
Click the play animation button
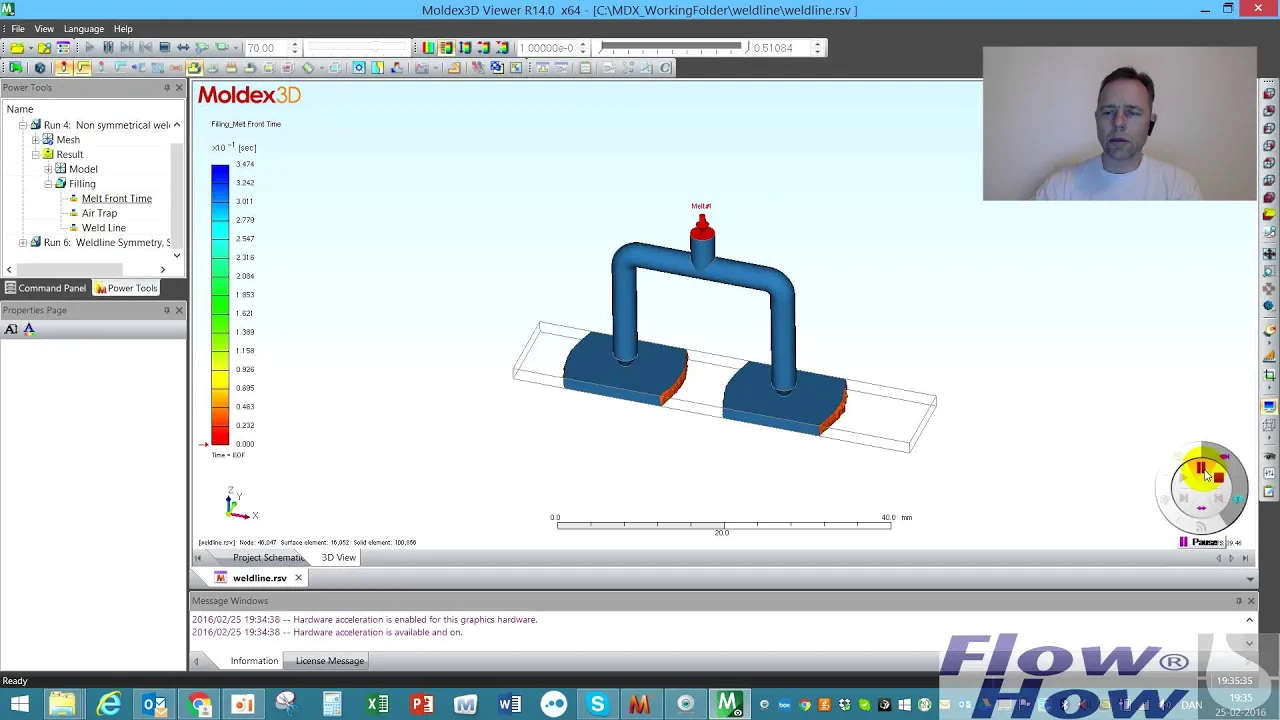[89, 47]
